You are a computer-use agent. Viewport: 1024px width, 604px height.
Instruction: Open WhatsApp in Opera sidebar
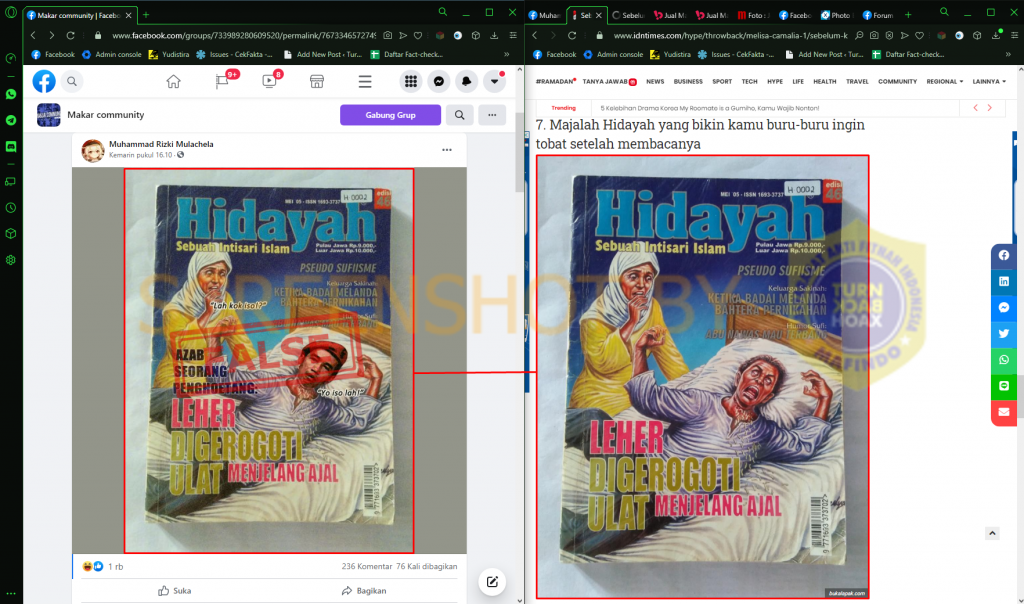coord(11,95)
